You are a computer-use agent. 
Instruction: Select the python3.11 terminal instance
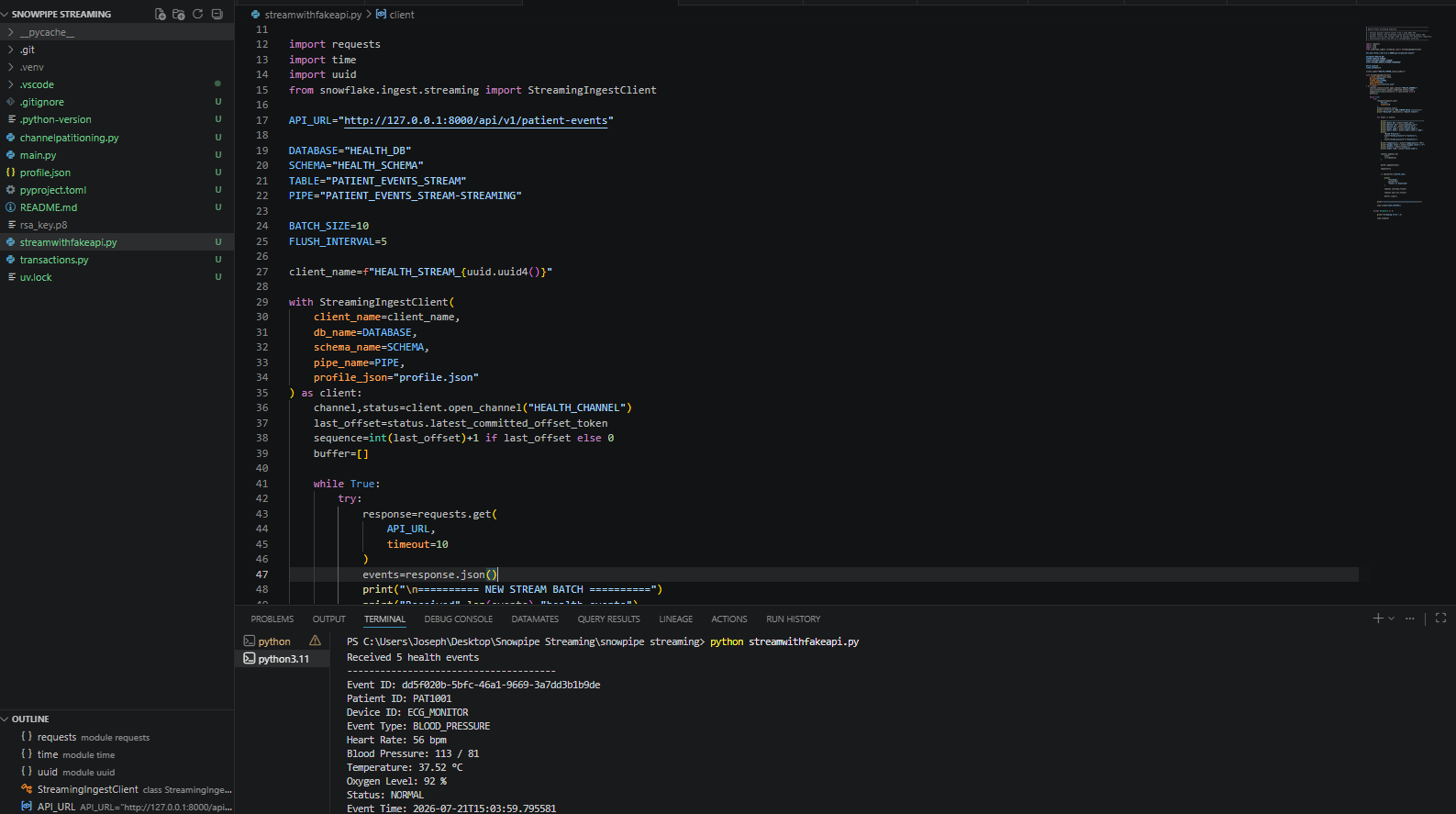click(283, 659)
